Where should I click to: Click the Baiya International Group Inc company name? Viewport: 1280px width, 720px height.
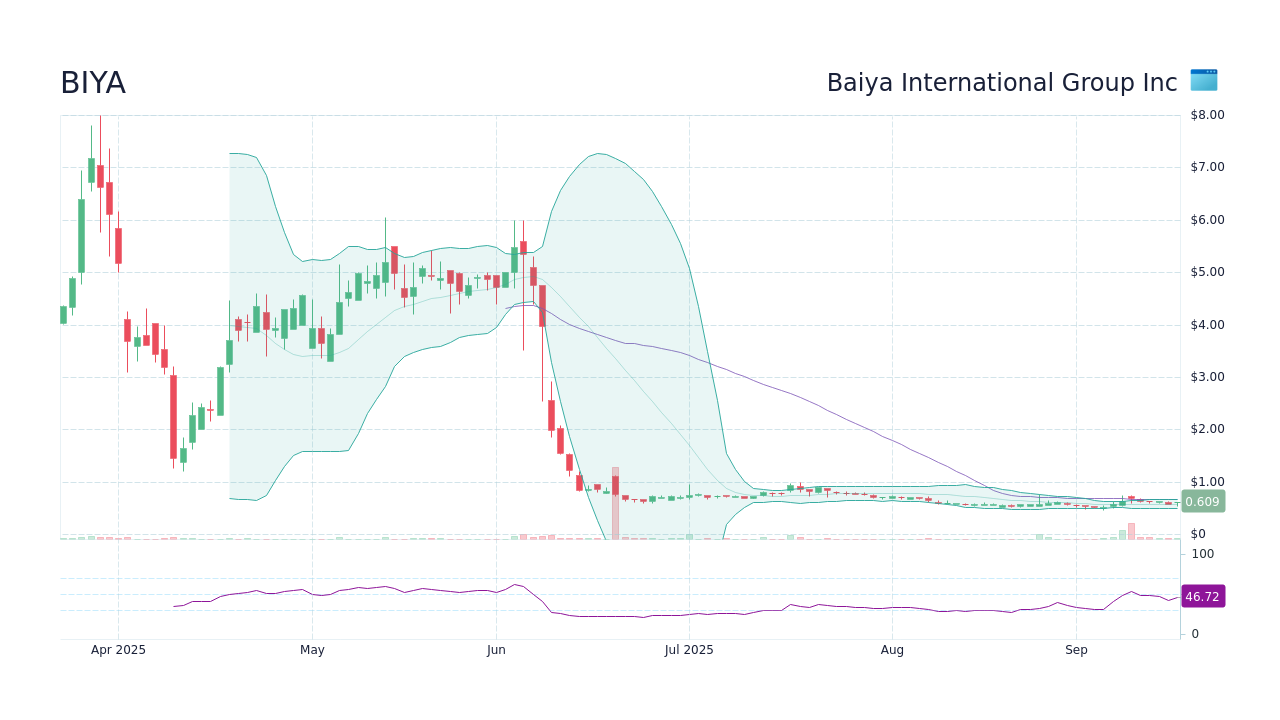click(x=1002, y=83)
